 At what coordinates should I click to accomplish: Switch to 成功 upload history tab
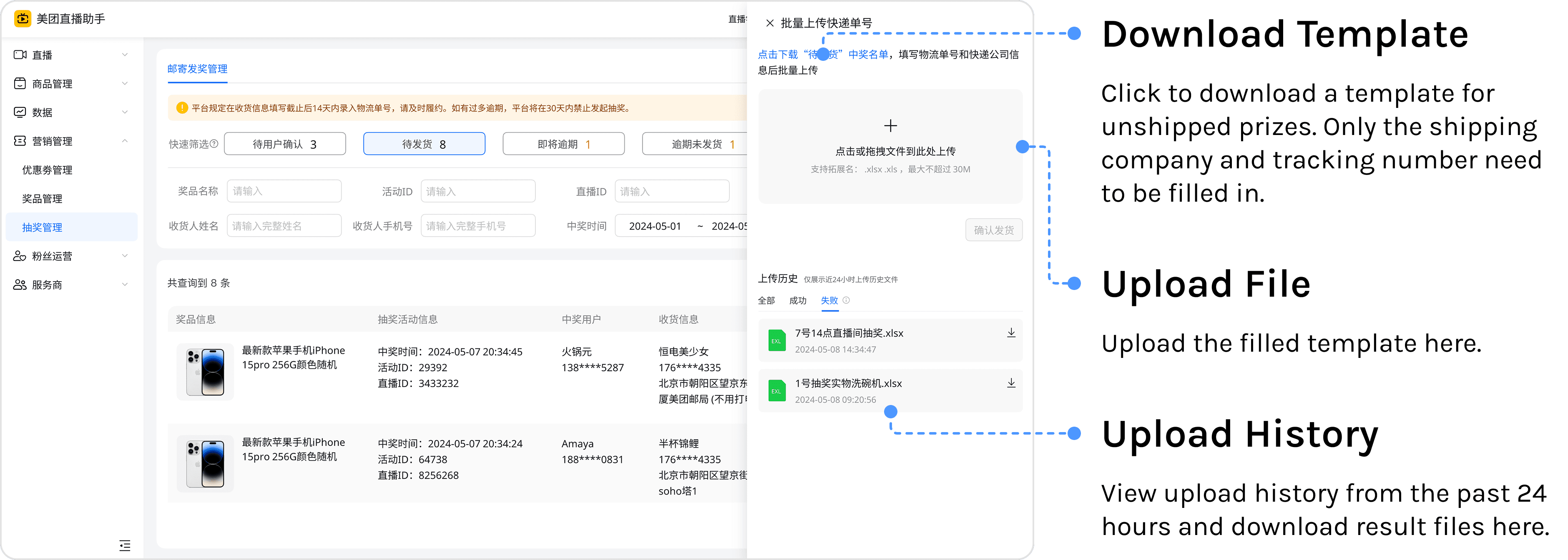797,300
